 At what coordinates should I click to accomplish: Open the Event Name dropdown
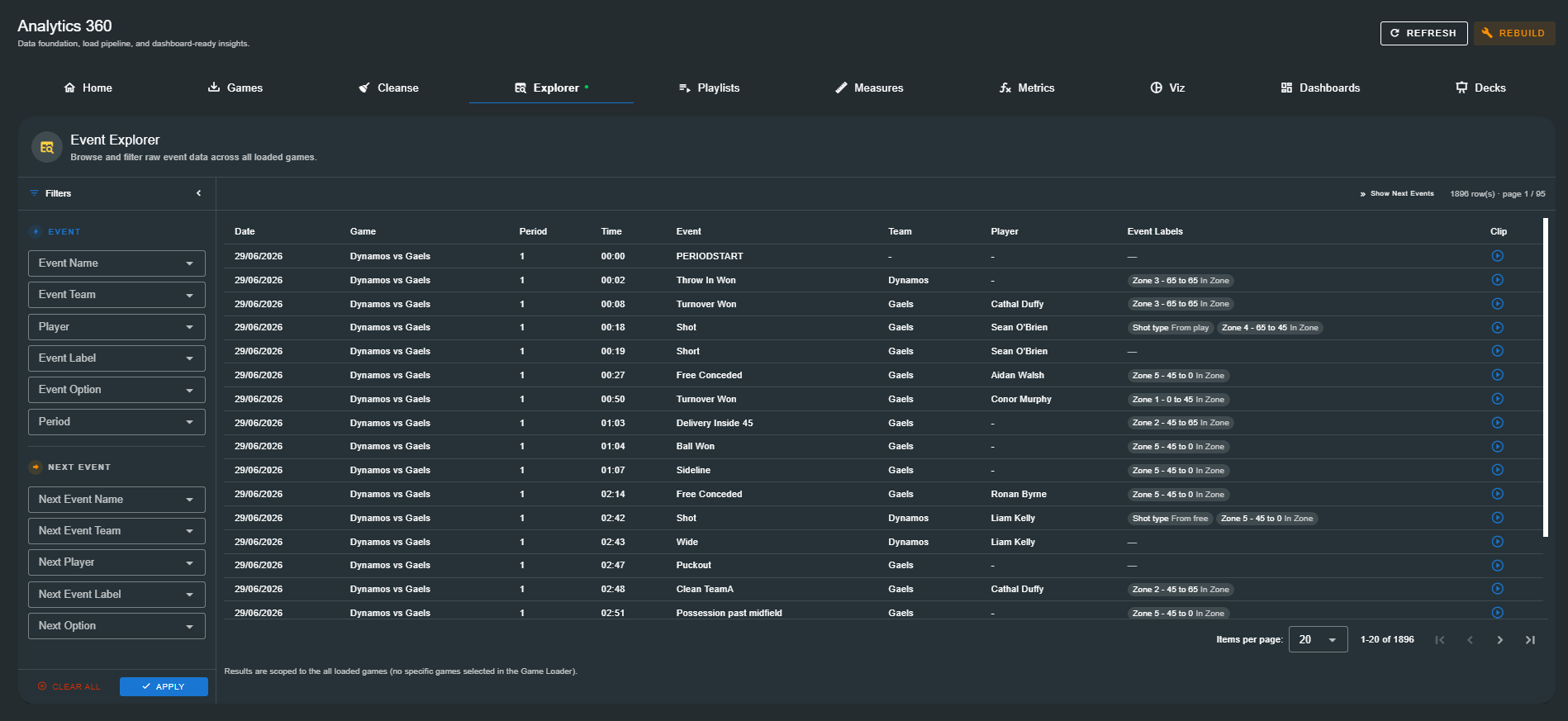(116, 263)
